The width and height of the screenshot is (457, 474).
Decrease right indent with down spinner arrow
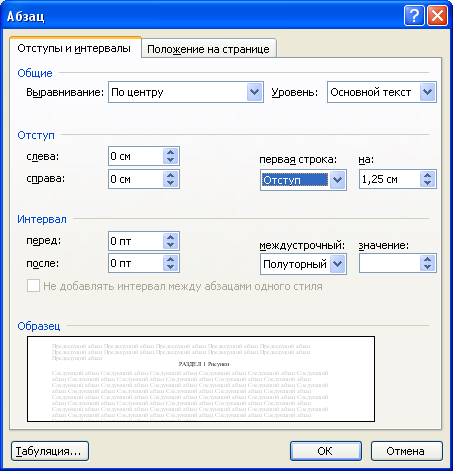(x=171, y=183)
